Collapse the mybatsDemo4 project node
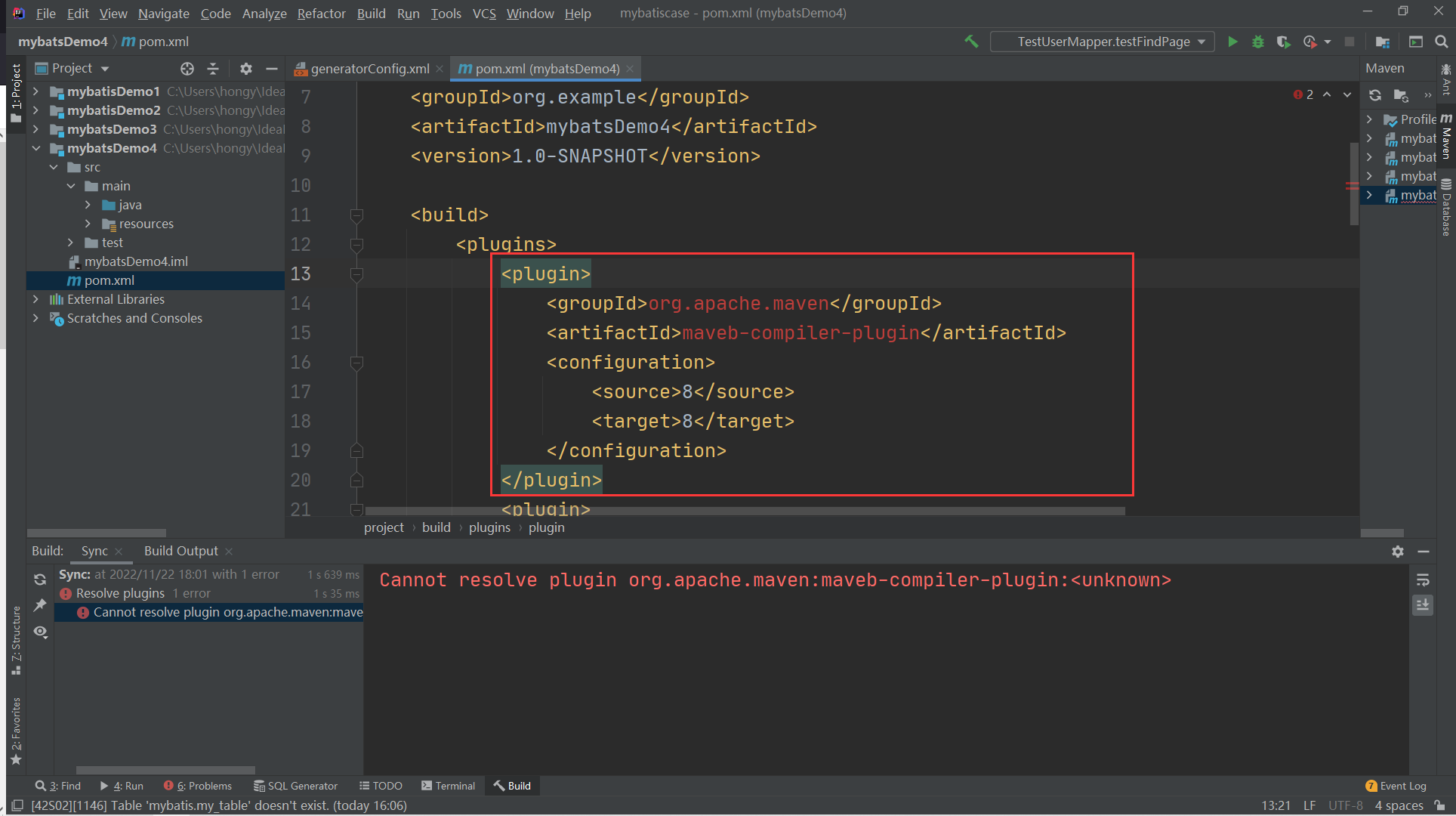This screenshot has height=816, width=1456. (35, 148)
